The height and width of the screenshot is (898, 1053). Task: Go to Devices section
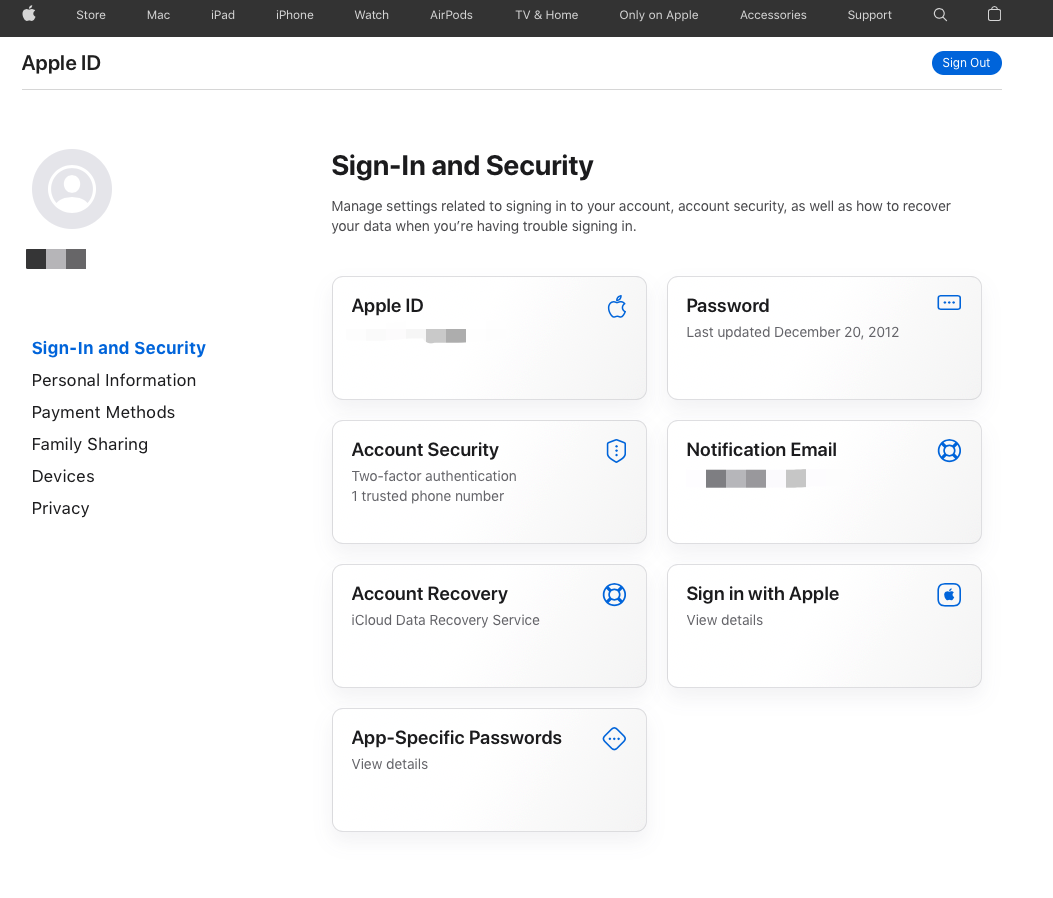[x=63, y=476]
